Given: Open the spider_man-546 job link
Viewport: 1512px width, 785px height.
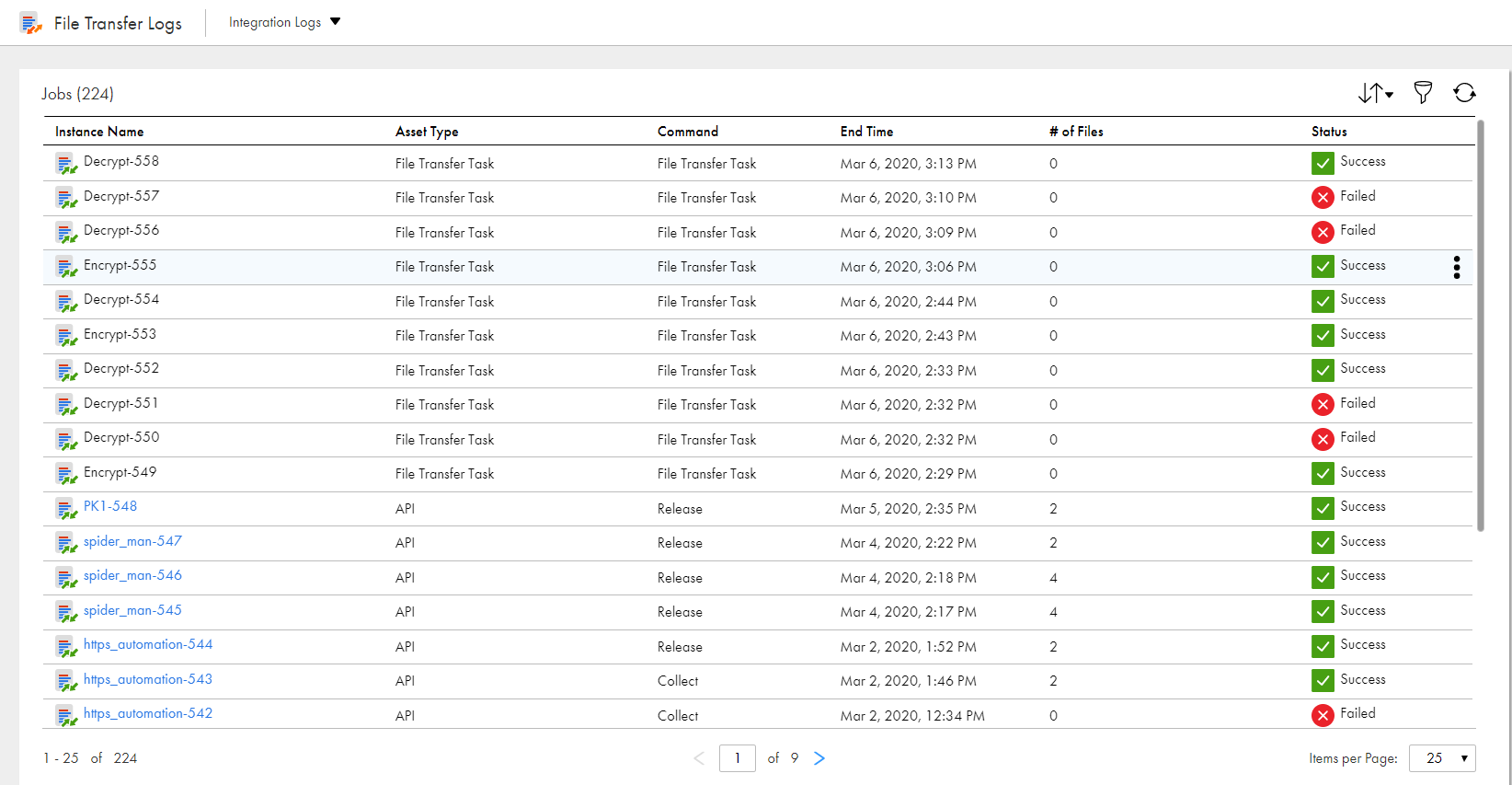Looking at the screenshot, I should pyautogui.click(x=132, y=575).
